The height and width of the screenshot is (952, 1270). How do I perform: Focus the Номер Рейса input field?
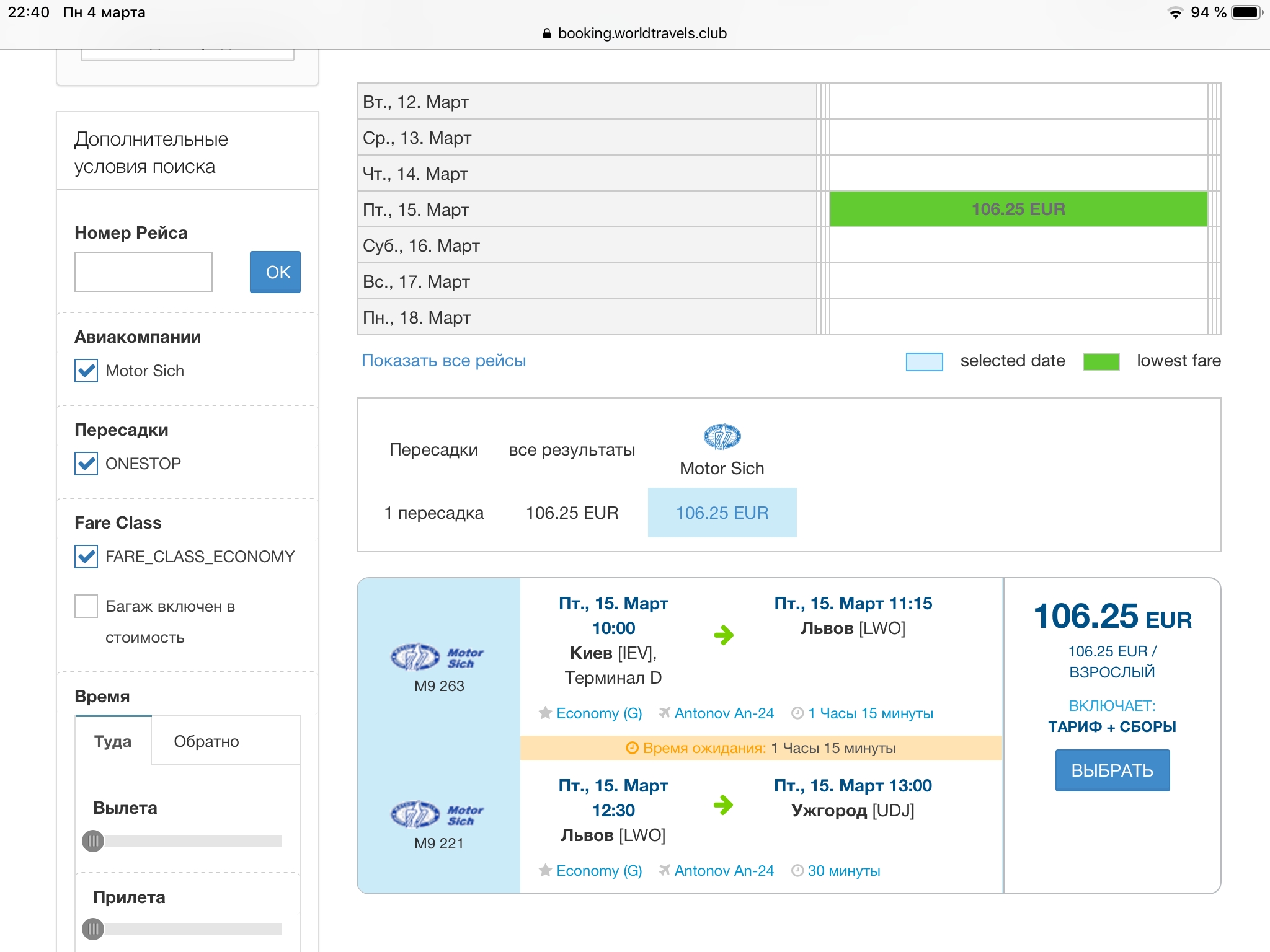pos(143,272)
